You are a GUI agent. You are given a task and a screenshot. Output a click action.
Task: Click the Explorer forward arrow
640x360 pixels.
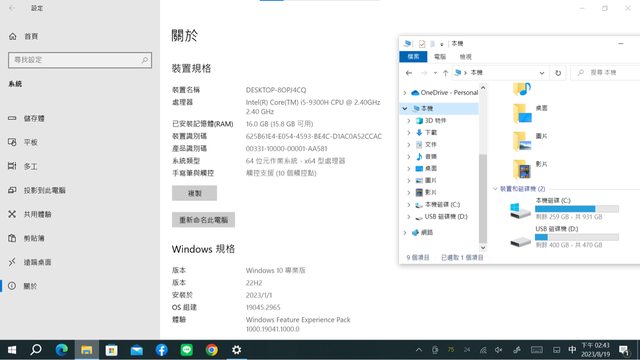pos(424,73)
